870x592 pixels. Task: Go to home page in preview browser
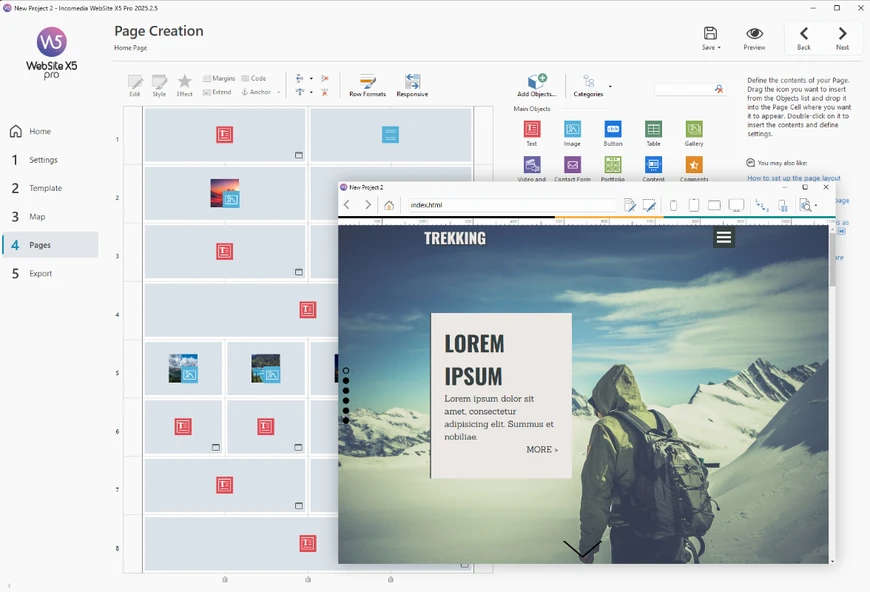point(389,205)
